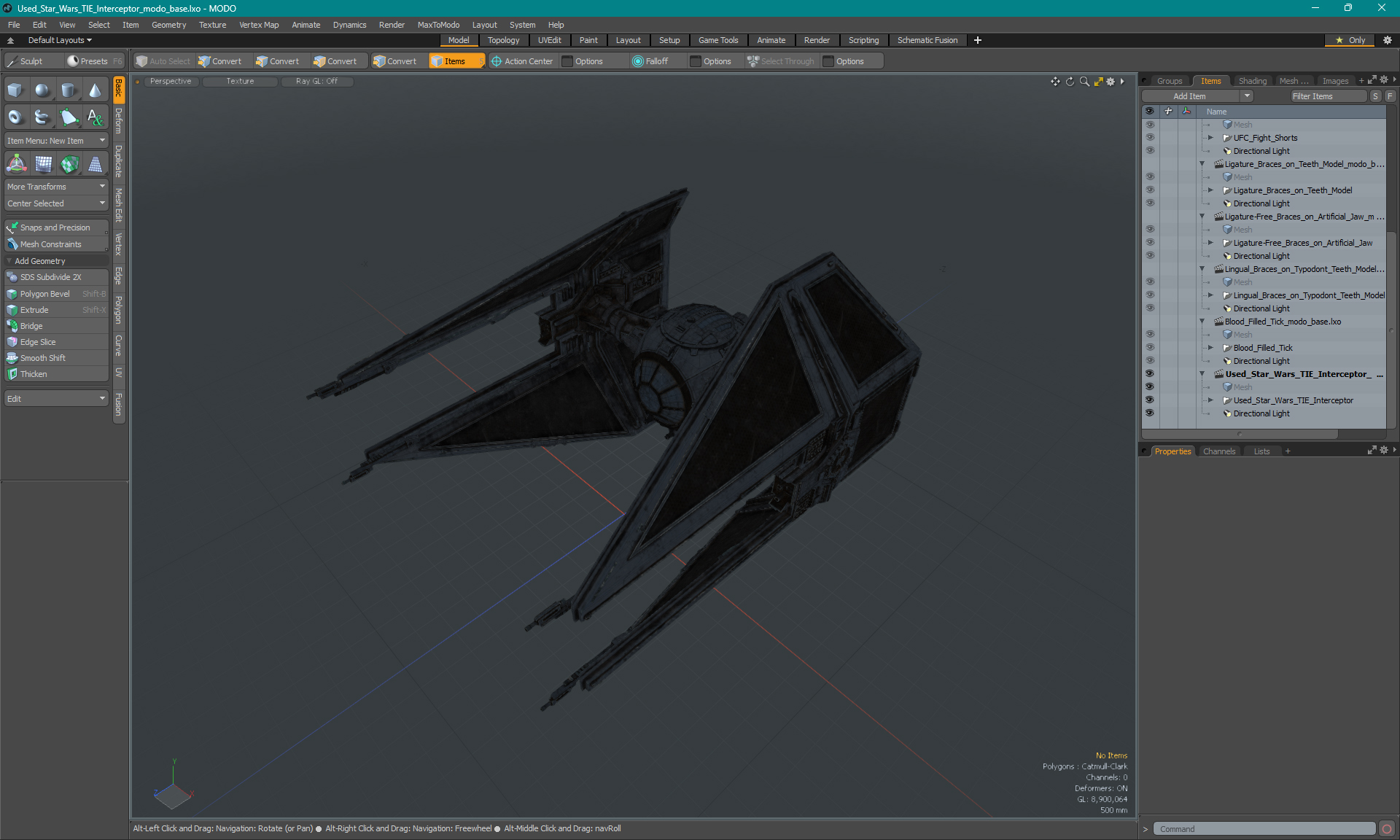Select the Pen polygon tool

(69, 117)
